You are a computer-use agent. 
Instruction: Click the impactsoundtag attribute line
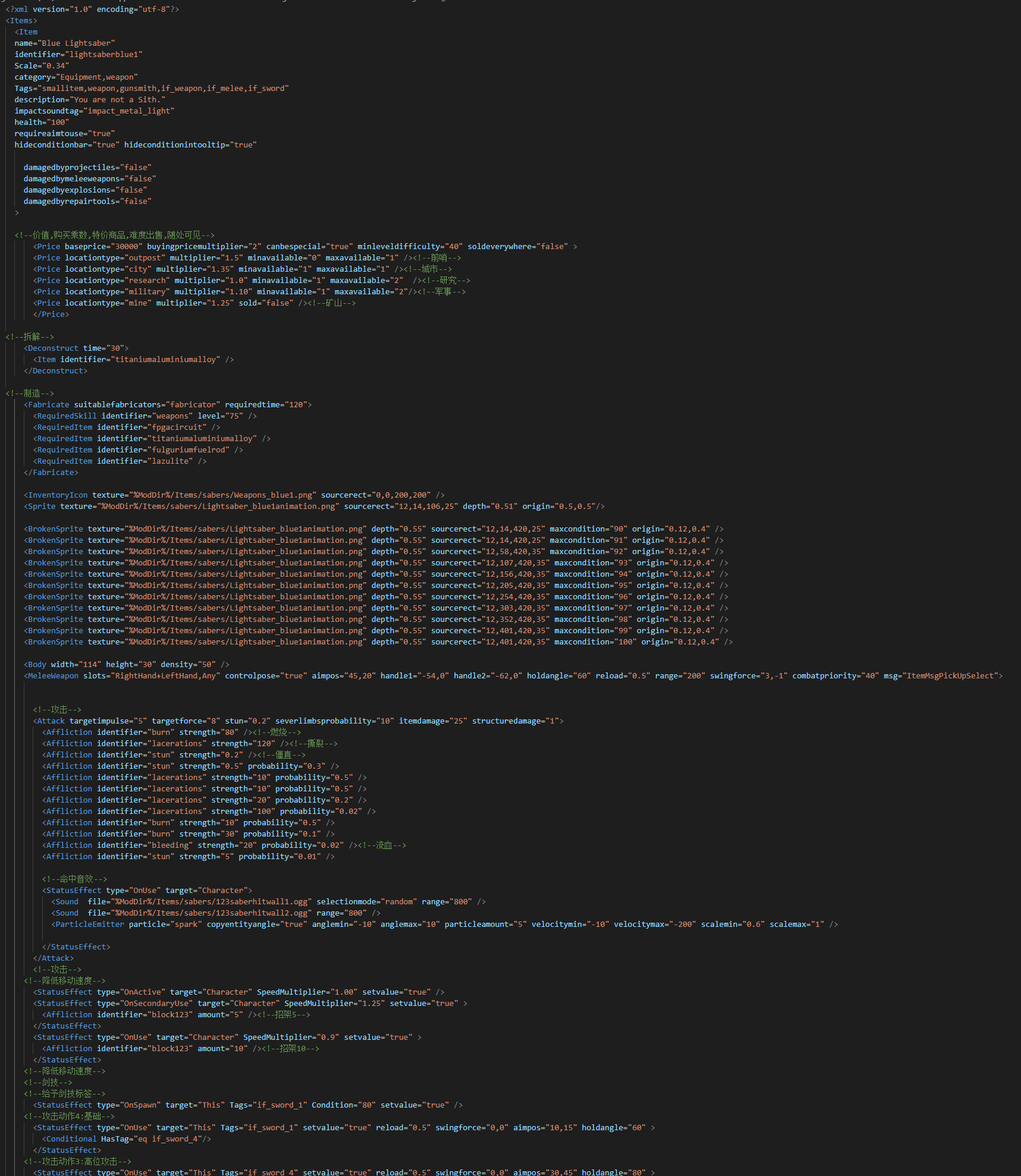tap(95, 111)
